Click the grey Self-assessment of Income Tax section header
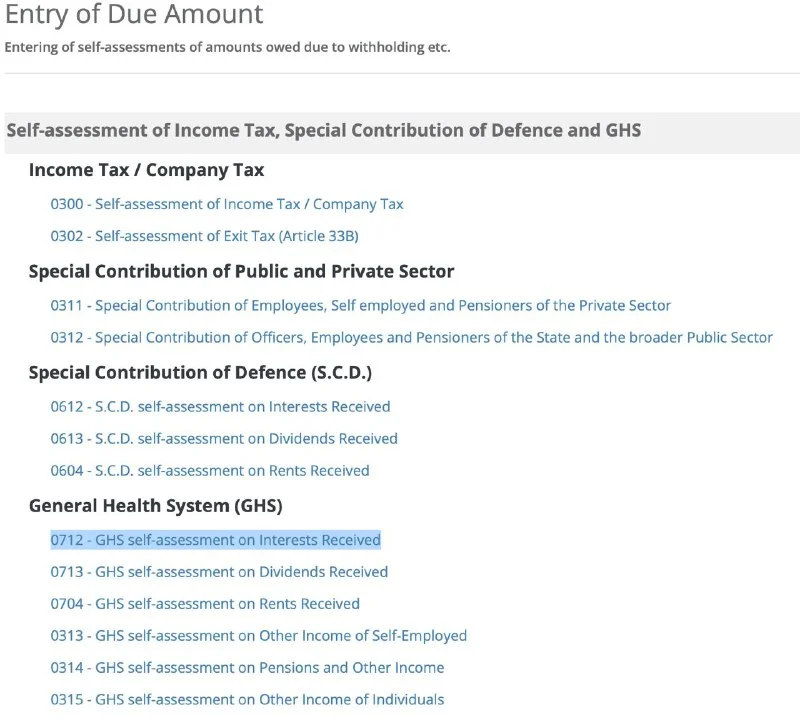The width and height of the screenshot is (800, 719). pos(323,131)
